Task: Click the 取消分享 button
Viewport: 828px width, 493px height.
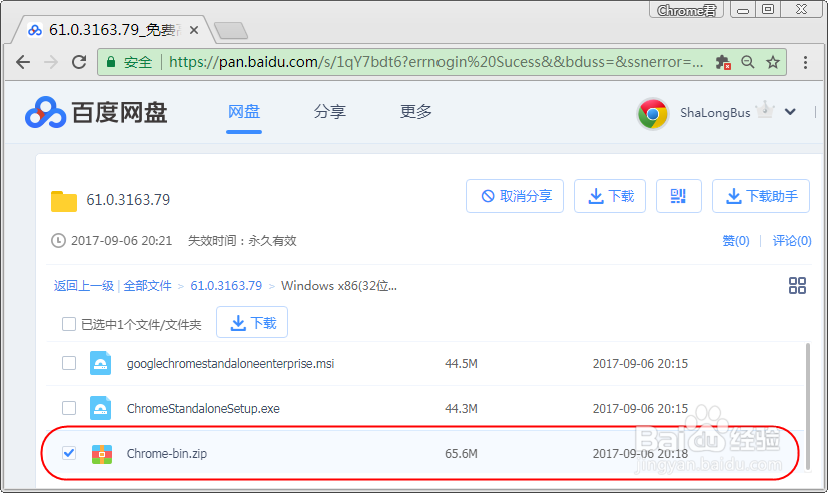Action: click(515, 196)
